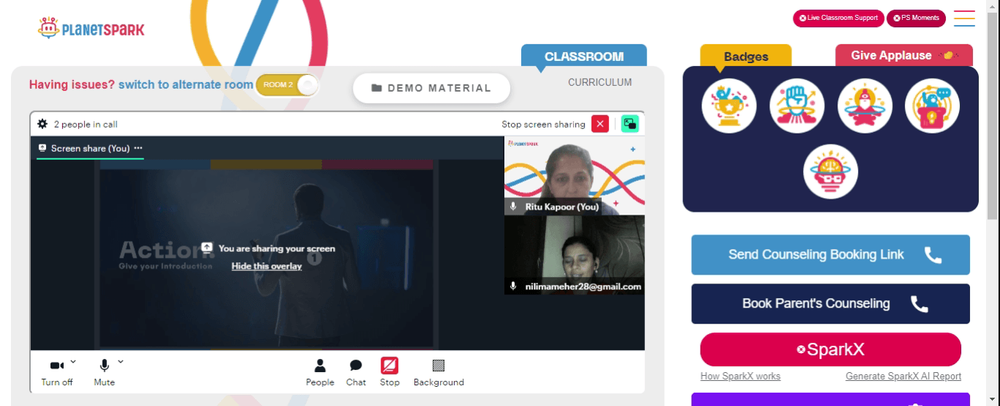Click Send Counseling Booking Link button
The height and width of the screenshot is (406, 1000).
[x=830, y=255]
